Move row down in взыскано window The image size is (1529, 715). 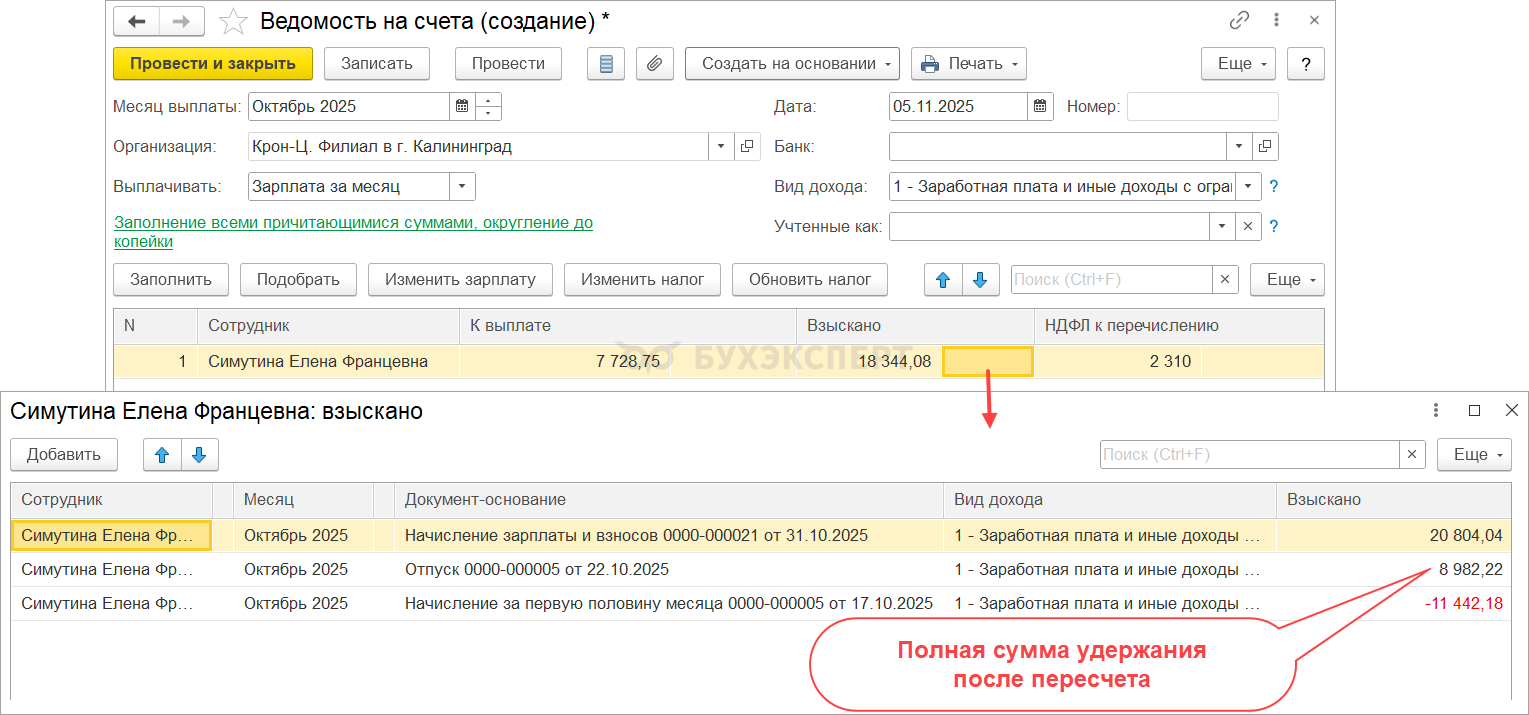pyautogui.click(x=199, y=455)
